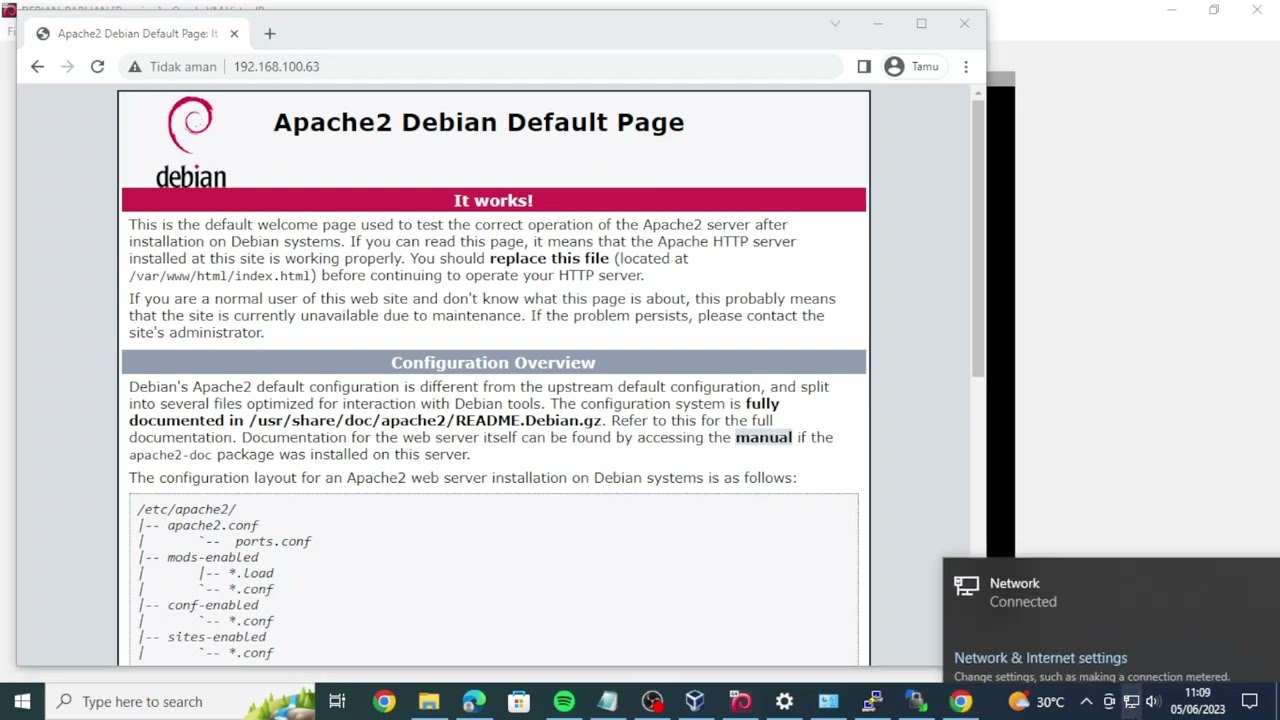Open the 30°C weather widget

[x=1036, y=702]
